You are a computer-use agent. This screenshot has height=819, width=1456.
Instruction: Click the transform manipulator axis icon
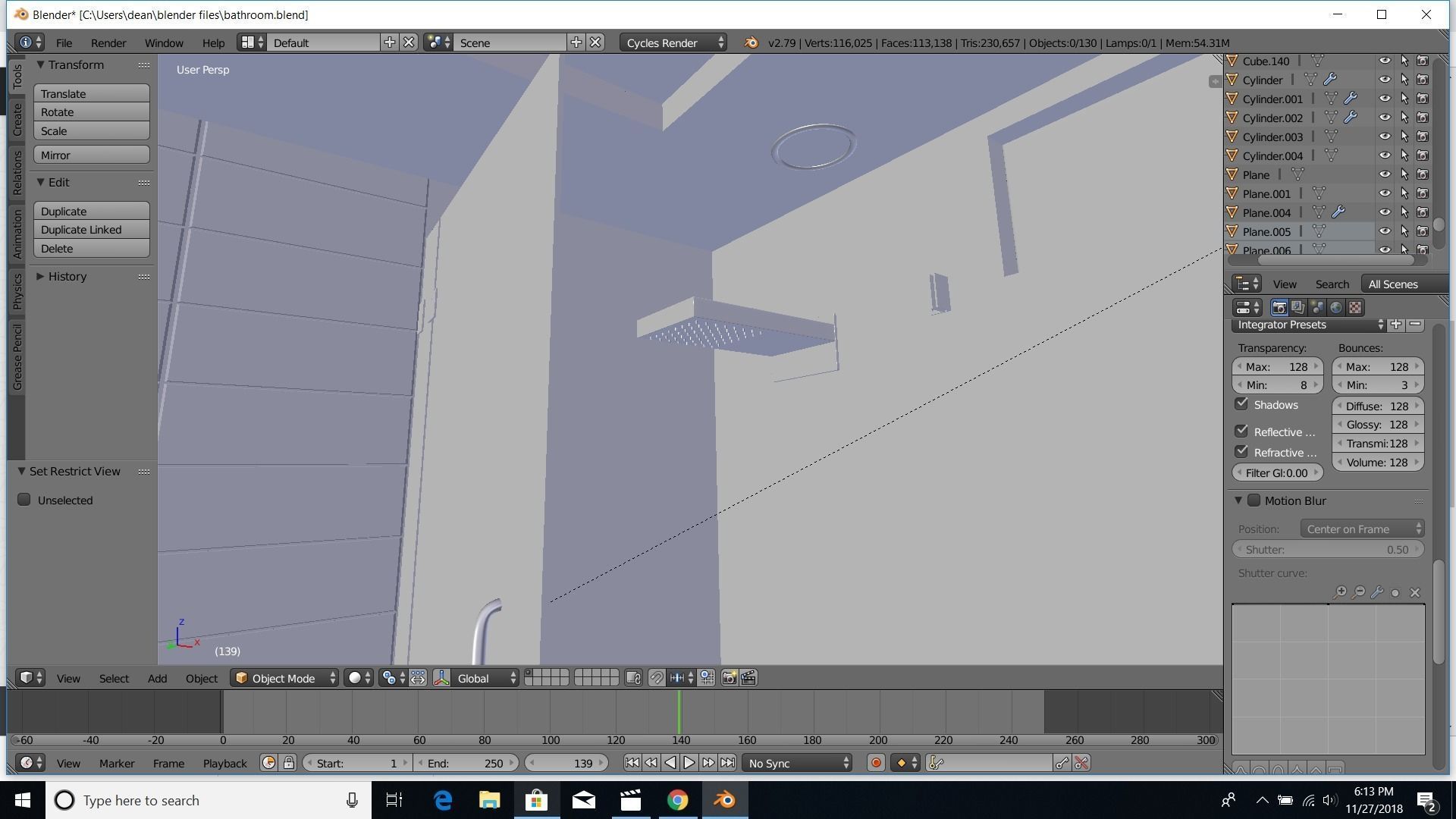pyautogui.click(x=441, y=678)
